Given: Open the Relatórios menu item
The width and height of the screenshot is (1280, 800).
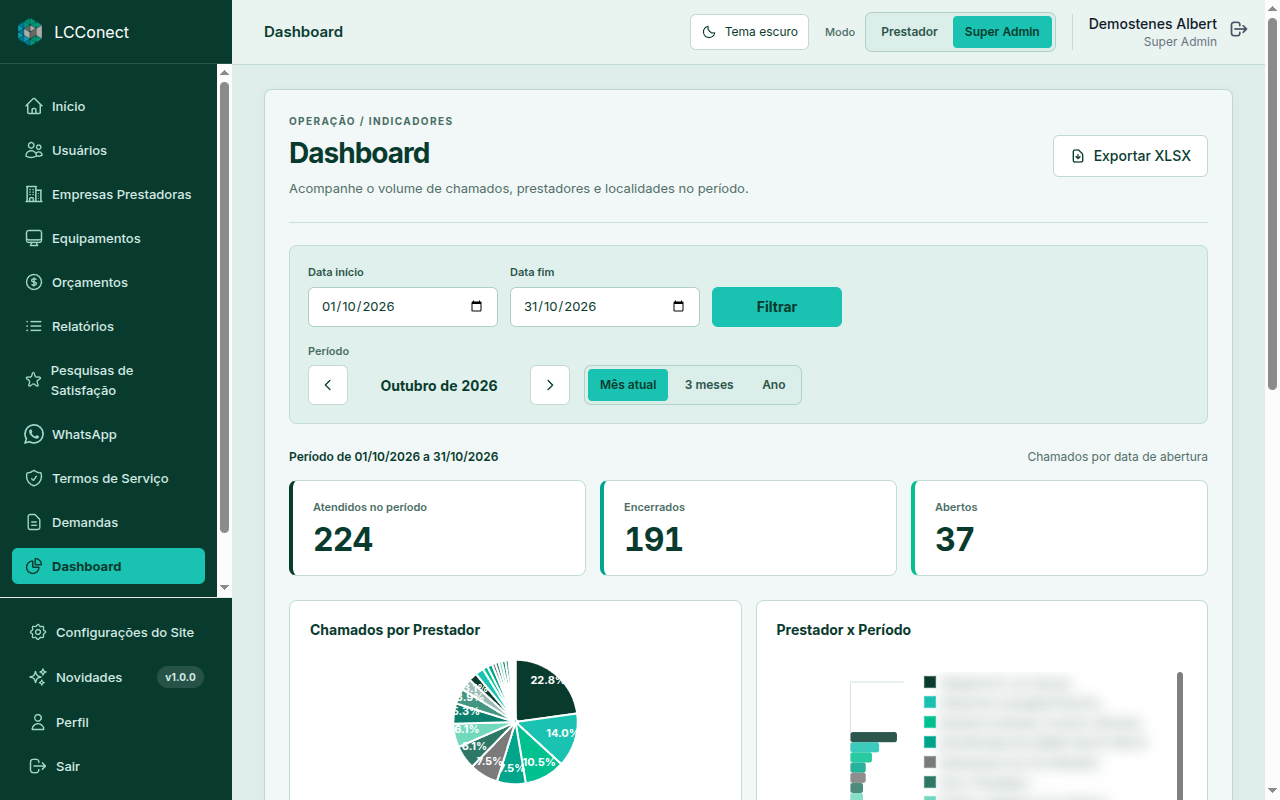Looking at the screenshot, I should pos(108,326).
